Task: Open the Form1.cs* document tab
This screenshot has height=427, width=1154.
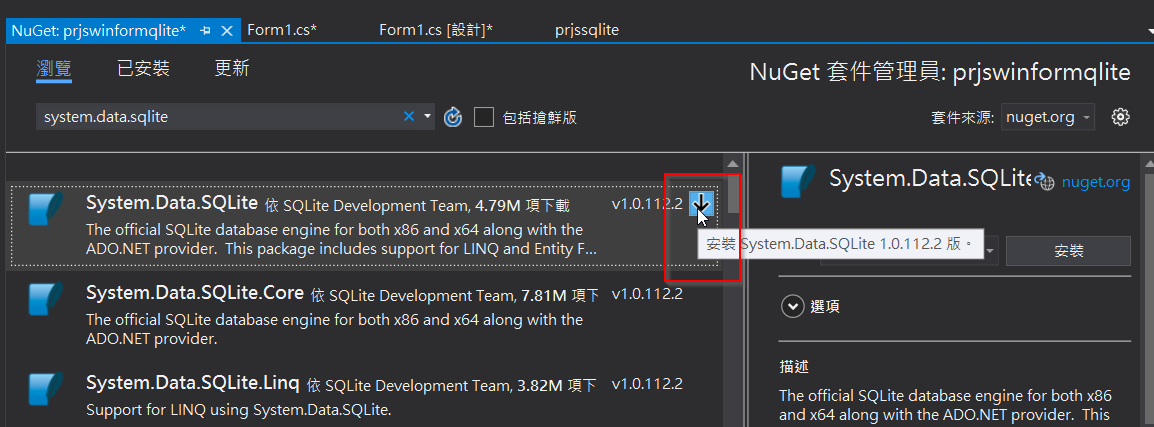Action: point(282,30)
